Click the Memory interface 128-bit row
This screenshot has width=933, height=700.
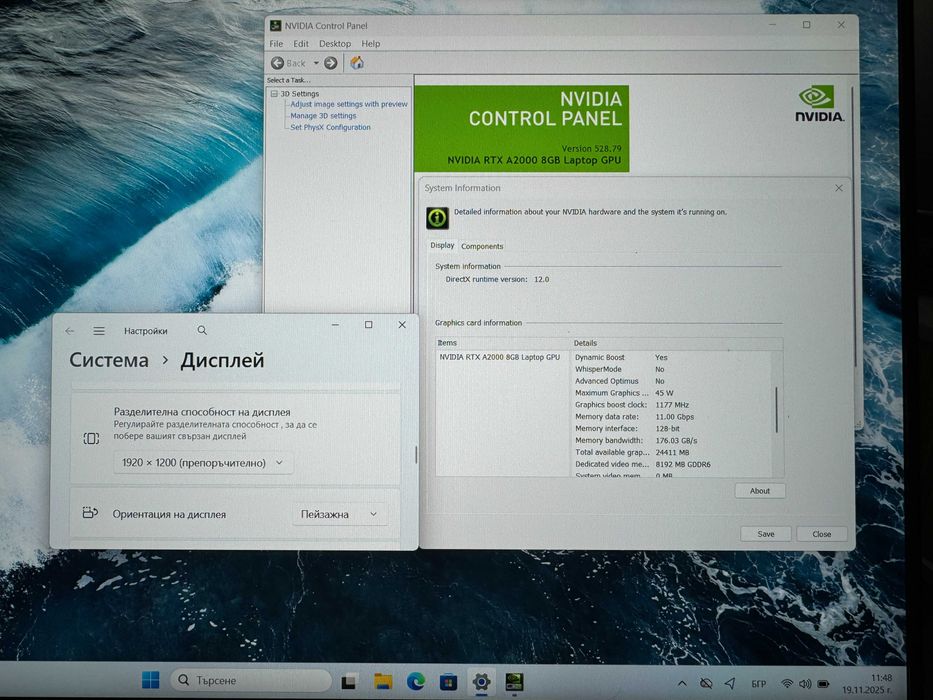pos(672,429)
